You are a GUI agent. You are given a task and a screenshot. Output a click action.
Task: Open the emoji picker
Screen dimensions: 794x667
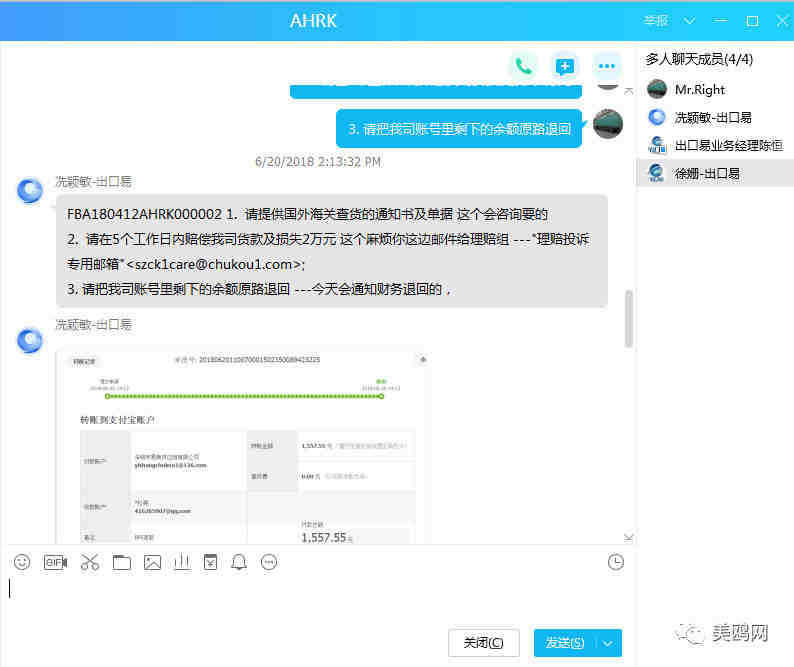click(22, 562)
